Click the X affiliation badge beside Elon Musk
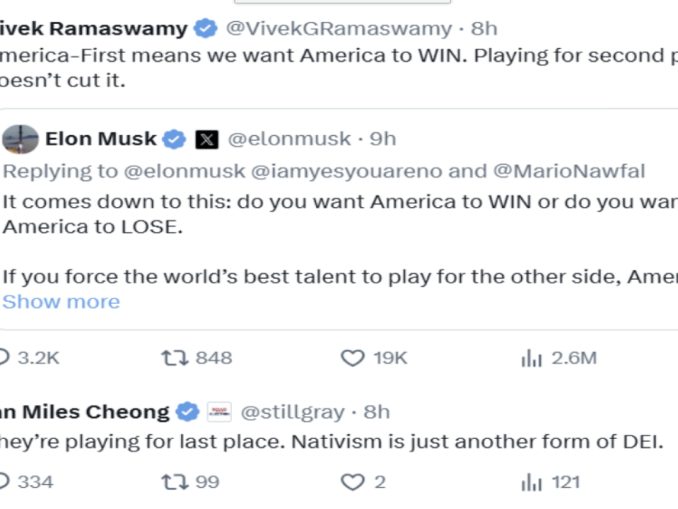Screen dimensions: 678x509 206,138
